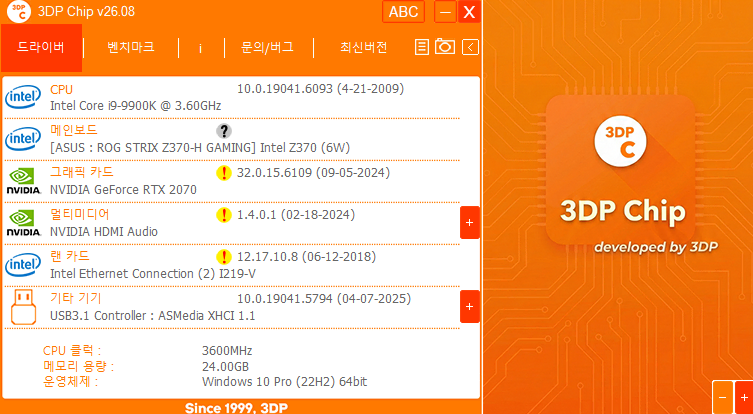Click the question mark icon on 메인보드 row
Image resolution: width=753 pixels, height=414 pixels.
pos(224,131)
